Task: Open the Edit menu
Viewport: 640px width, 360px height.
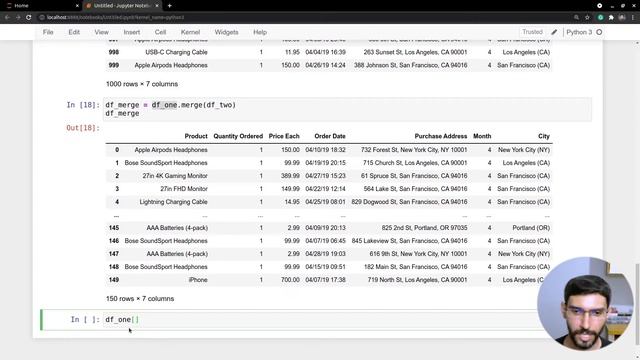Action: coord(74,32)
